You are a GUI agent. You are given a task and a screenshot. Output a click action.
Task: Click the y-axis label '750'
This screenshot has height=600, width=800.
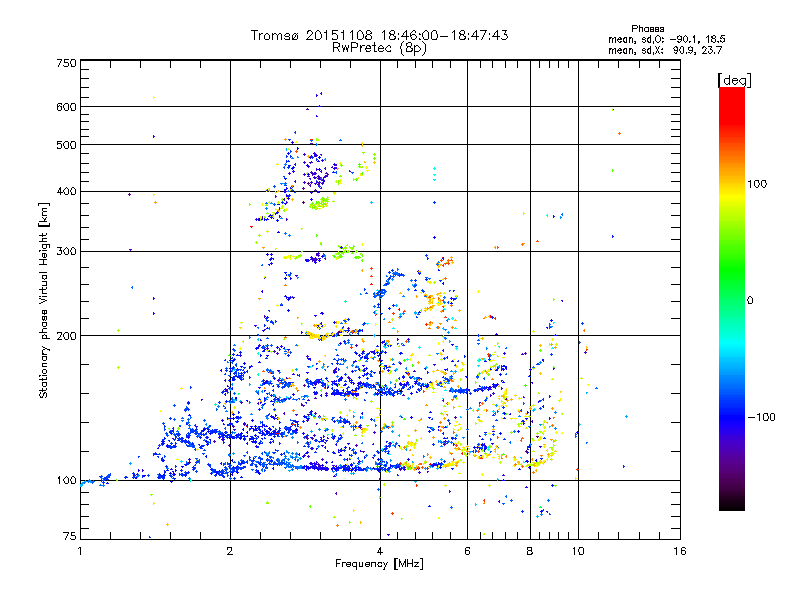point(66,63)
